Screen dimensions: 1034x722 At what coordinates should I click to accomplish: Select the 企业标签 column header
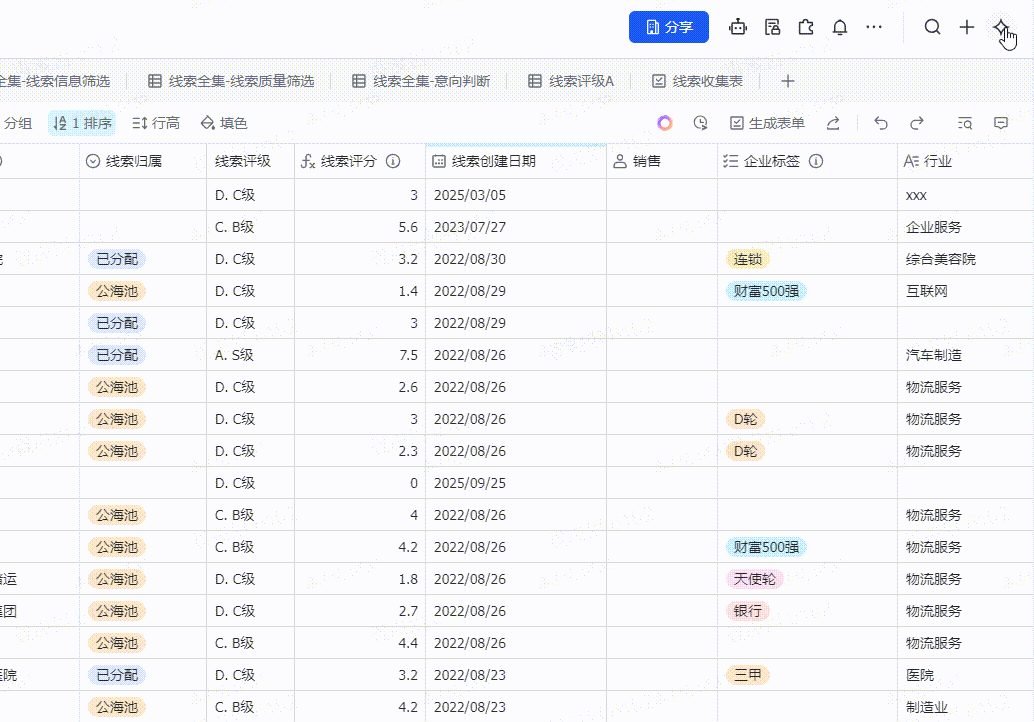click(x=807, y=162)
